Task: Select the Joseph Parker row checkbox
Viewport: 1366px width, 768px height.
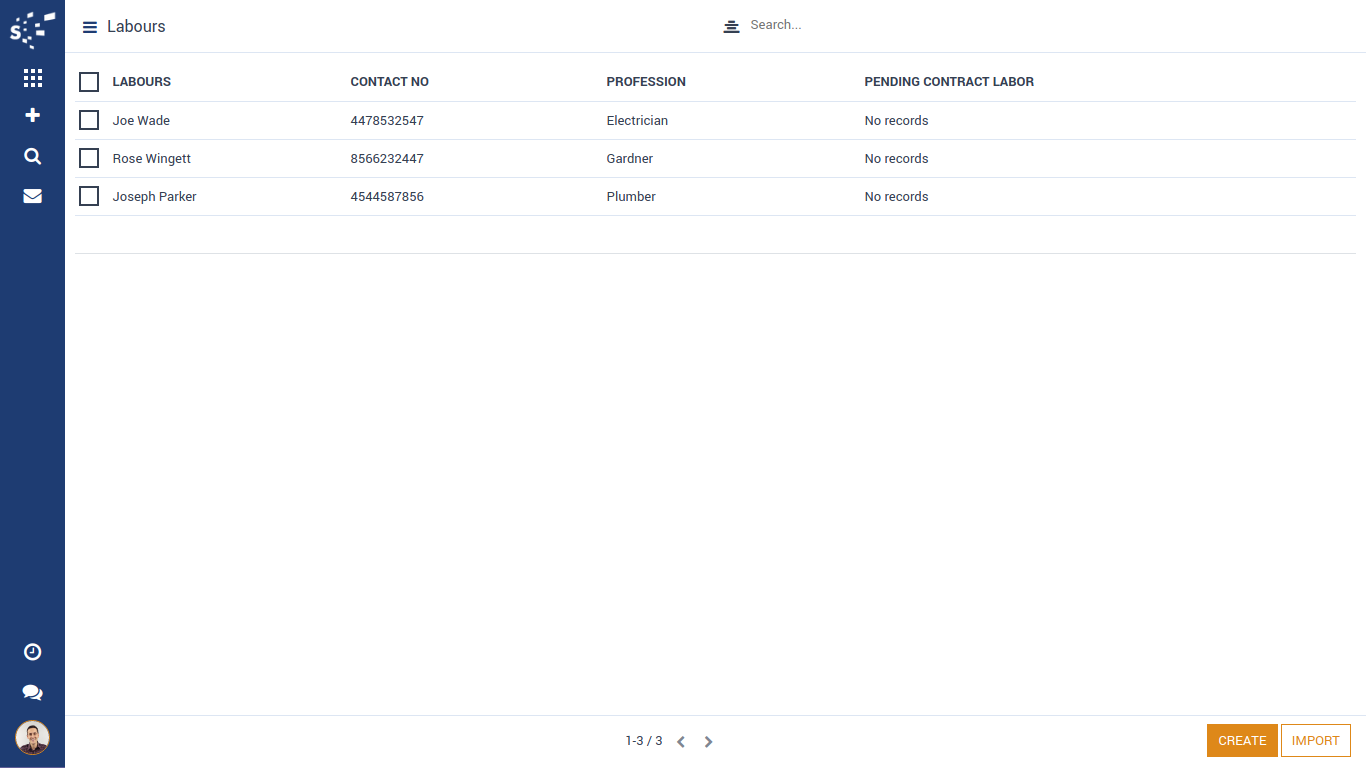Action: pos(89,196)
